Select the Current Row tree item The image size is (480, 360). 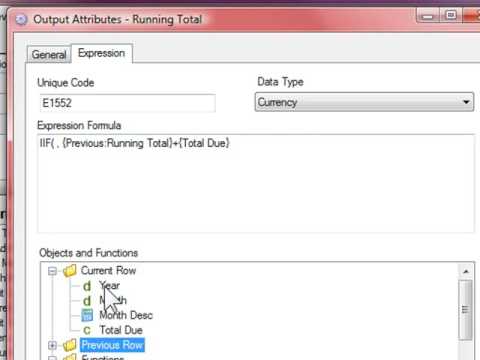pyautogui.click(x=108, y=270)
